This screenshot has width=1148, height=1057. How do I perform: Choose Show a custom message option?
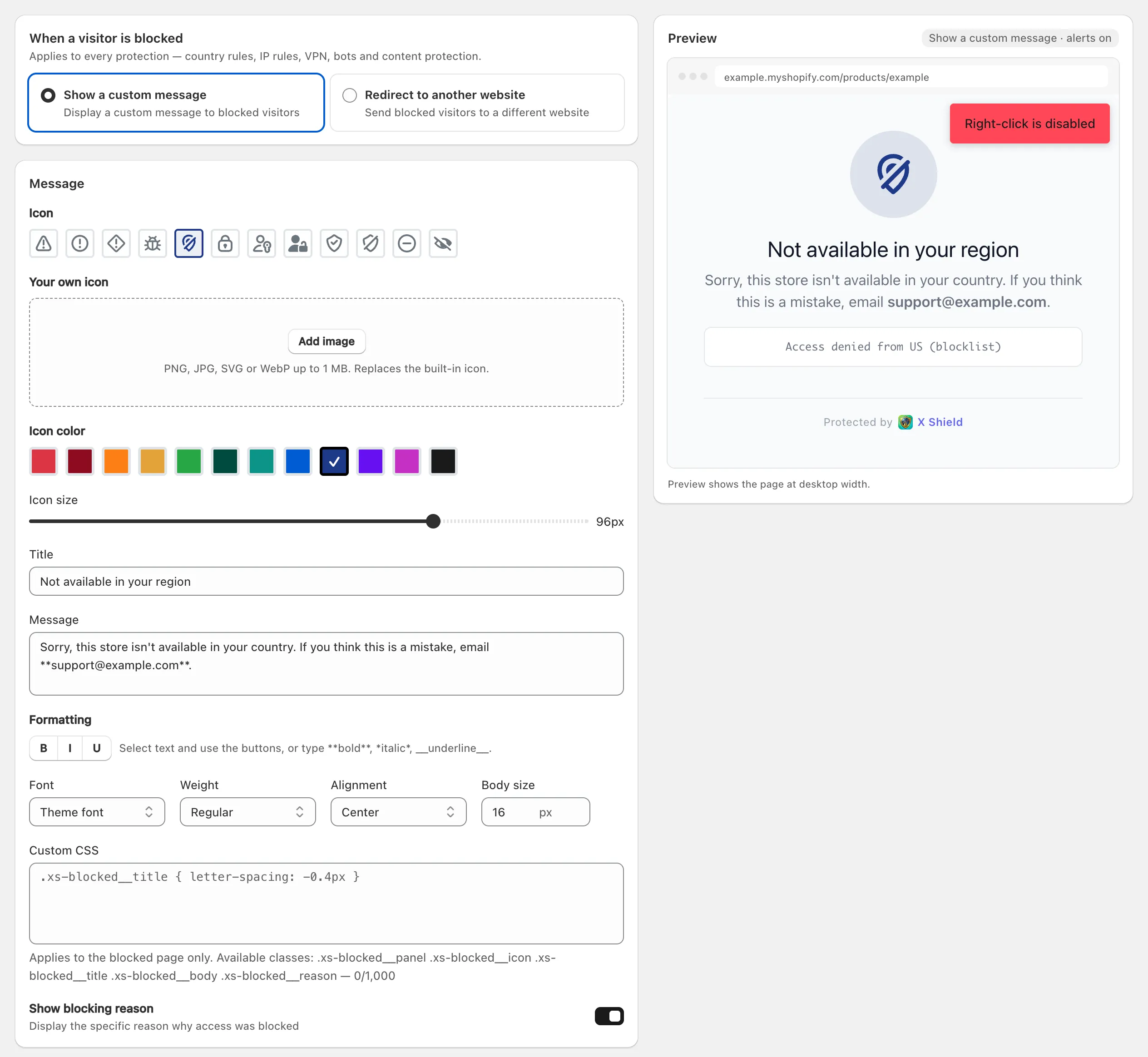click(x=176, y=103)
